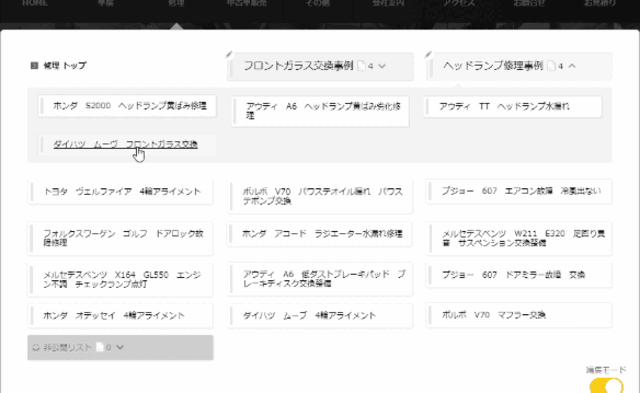Expand the 非公開リスト chevron
Screen dimensions: 640x393
[x=120, y=347]
